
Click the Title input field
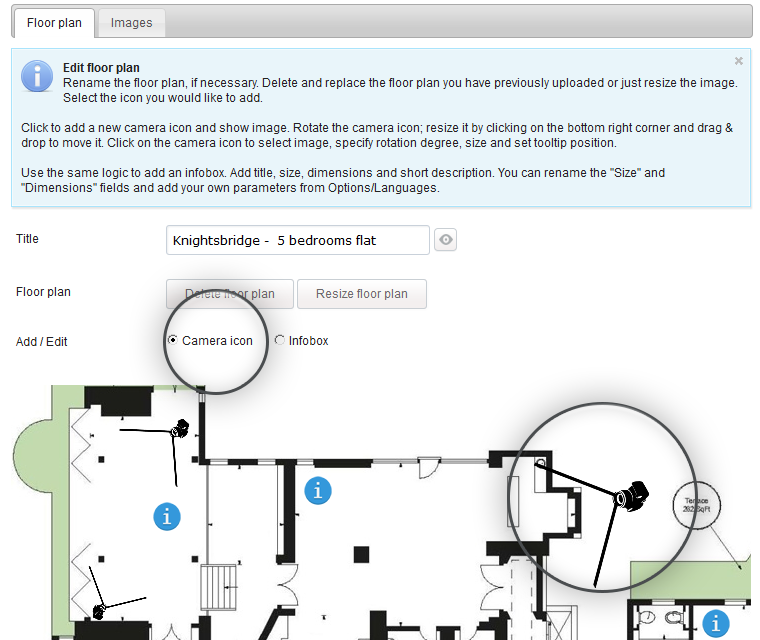[298, 240]
